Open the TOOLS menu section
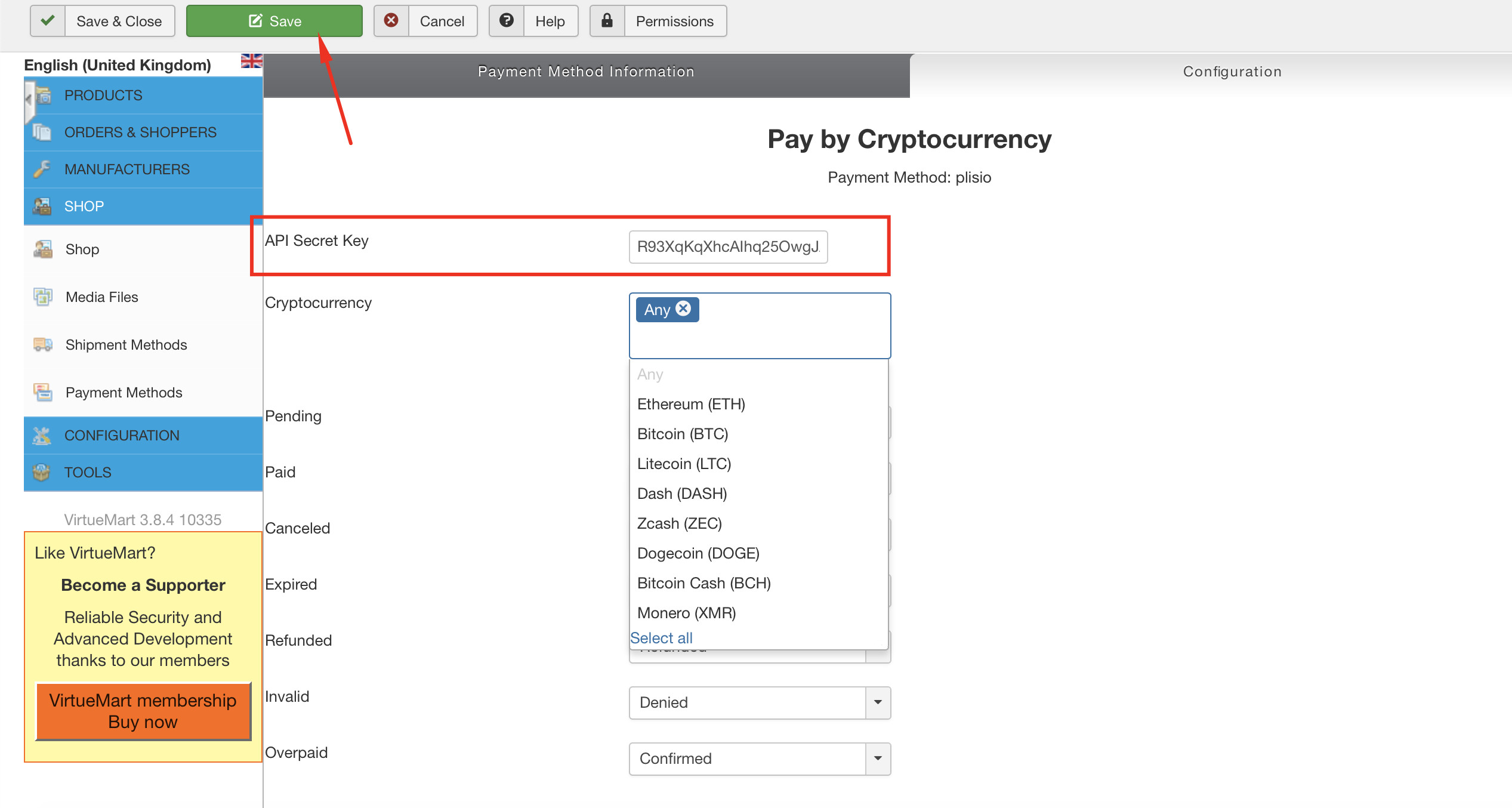1512x808 pixels. (143, 472)
